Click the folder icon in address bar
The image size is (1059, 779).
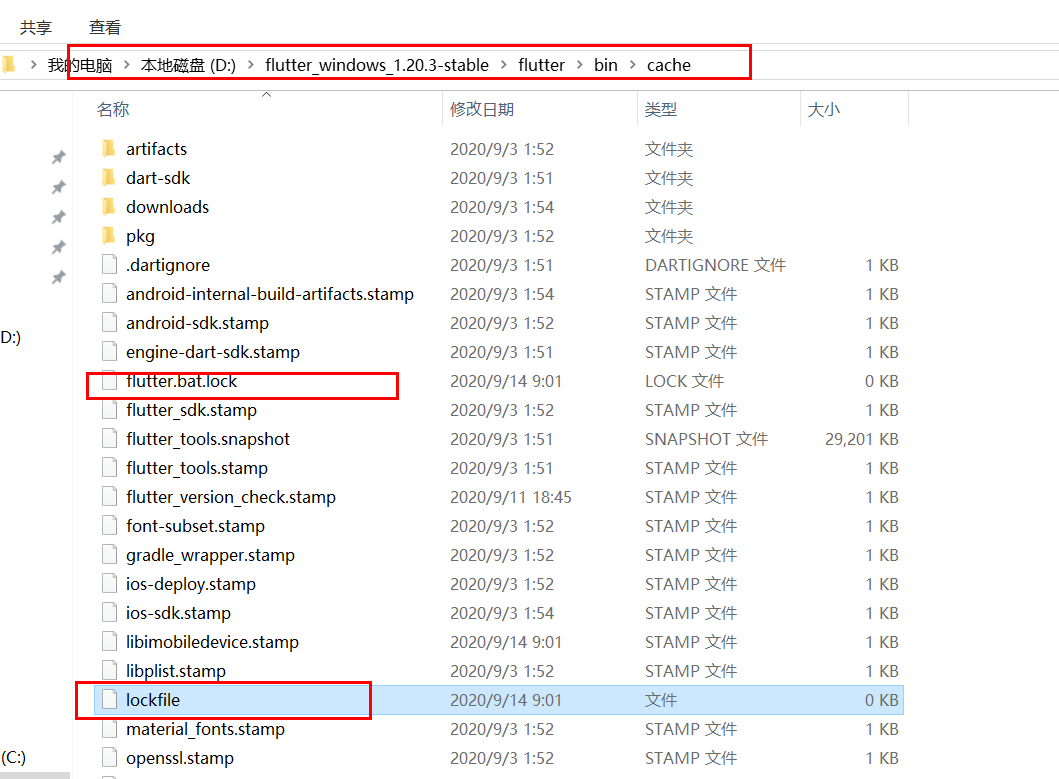click(x=9, y=65)
